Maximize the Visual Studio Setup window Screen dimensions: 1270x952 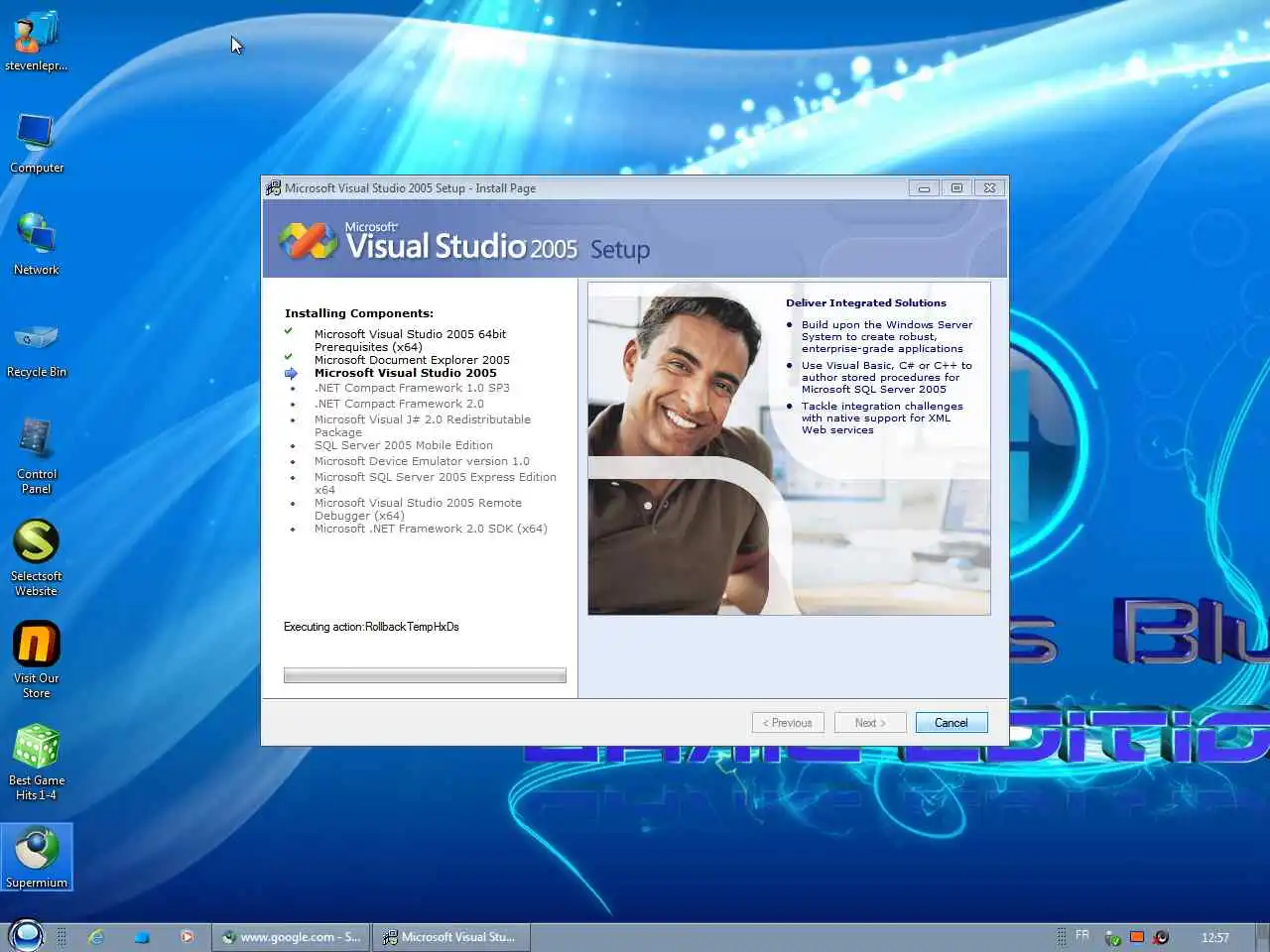point(956,187)
